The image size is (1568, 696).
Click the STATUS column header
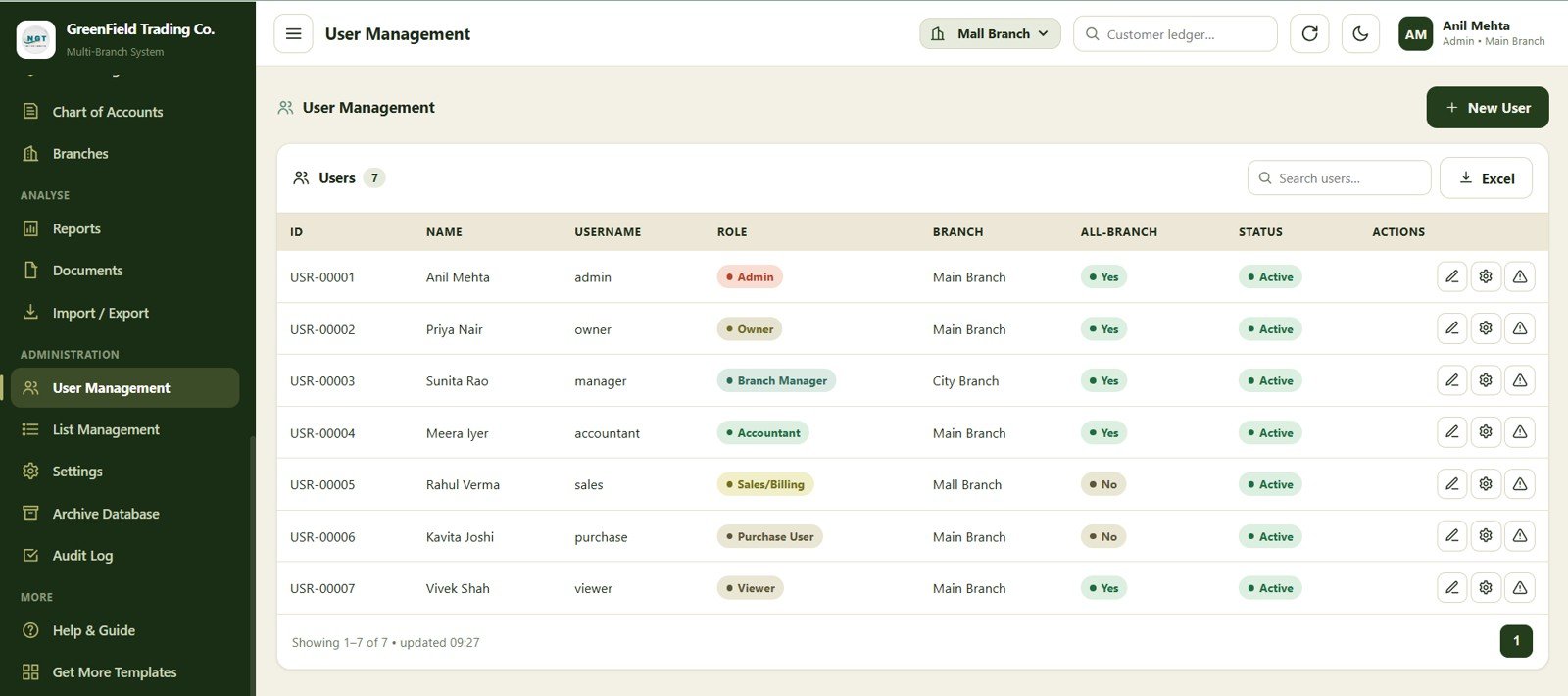pyautogui.click(x=1260, y=232)
